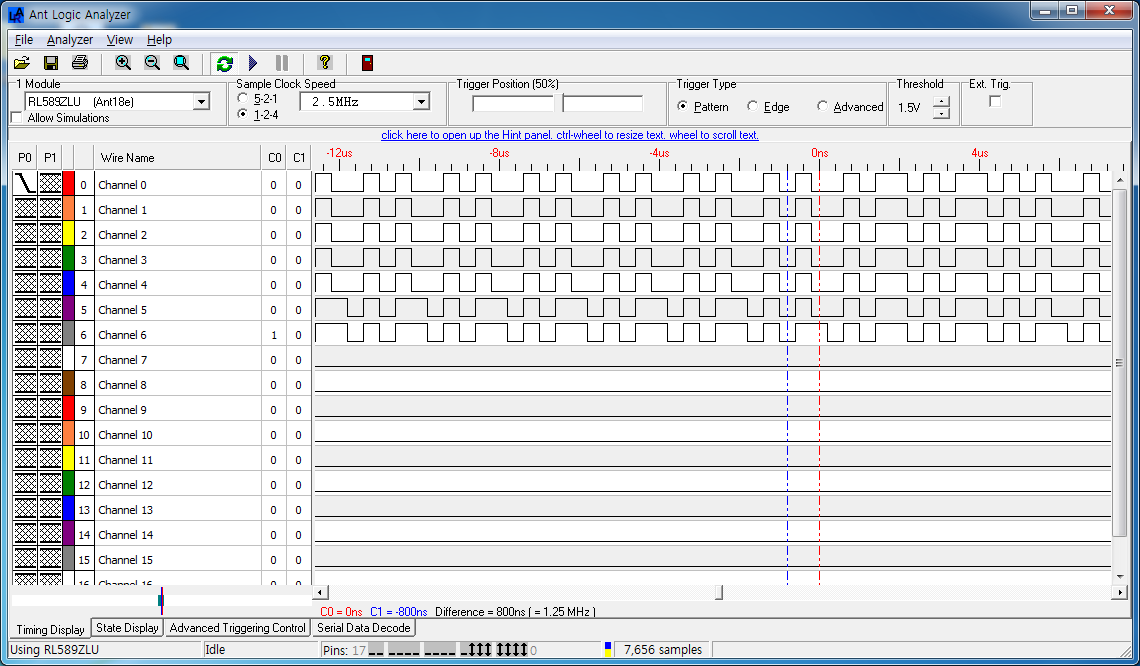Enable the Allow Simulations checkbox
Viewport: 1140px width, 666px height.
point(17,118)
